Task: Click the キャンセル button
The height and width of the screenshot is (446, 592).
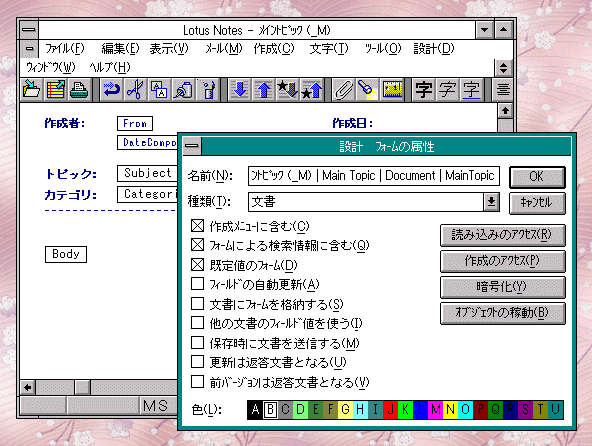Action: click(537, 203)
